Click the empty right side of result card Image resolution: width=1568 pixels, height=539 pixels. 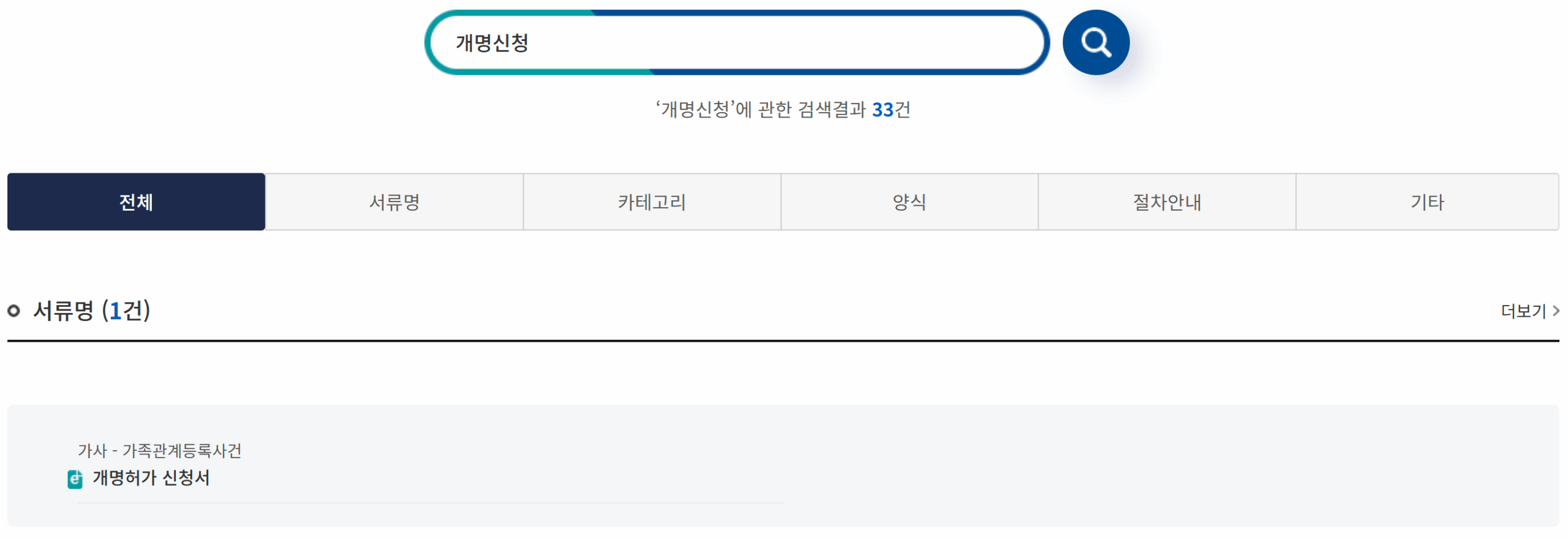point(1164,466)
